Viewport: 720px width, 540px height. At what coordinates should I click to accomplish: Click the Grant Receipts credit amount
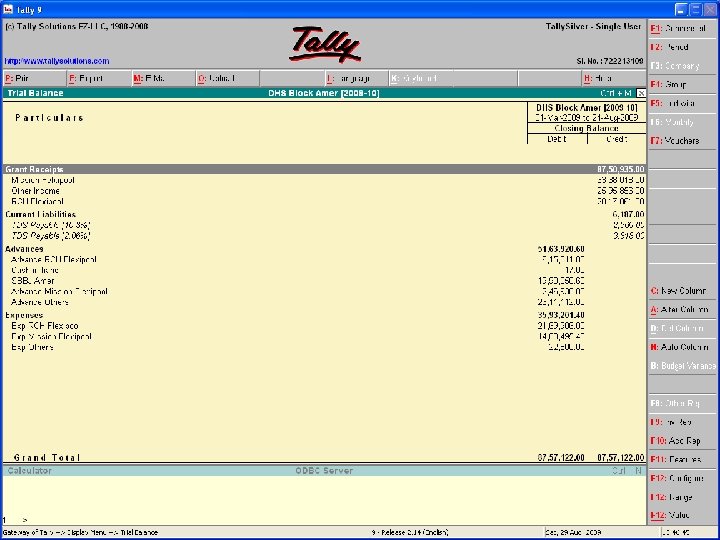click(x=621, y=169)
